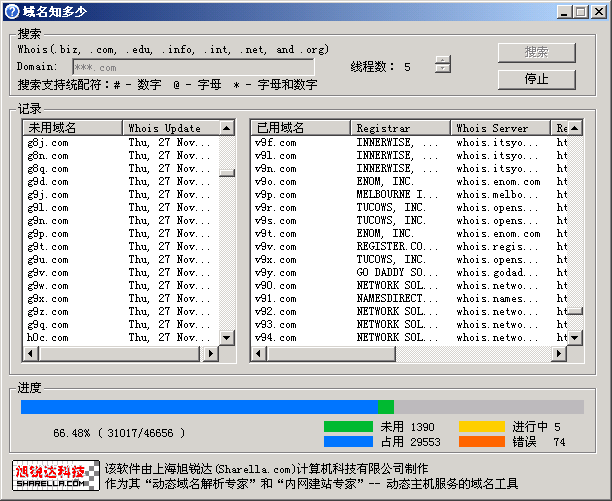Increase thread count with the up arrow
The image size is (612, 501).
[443, 61]
